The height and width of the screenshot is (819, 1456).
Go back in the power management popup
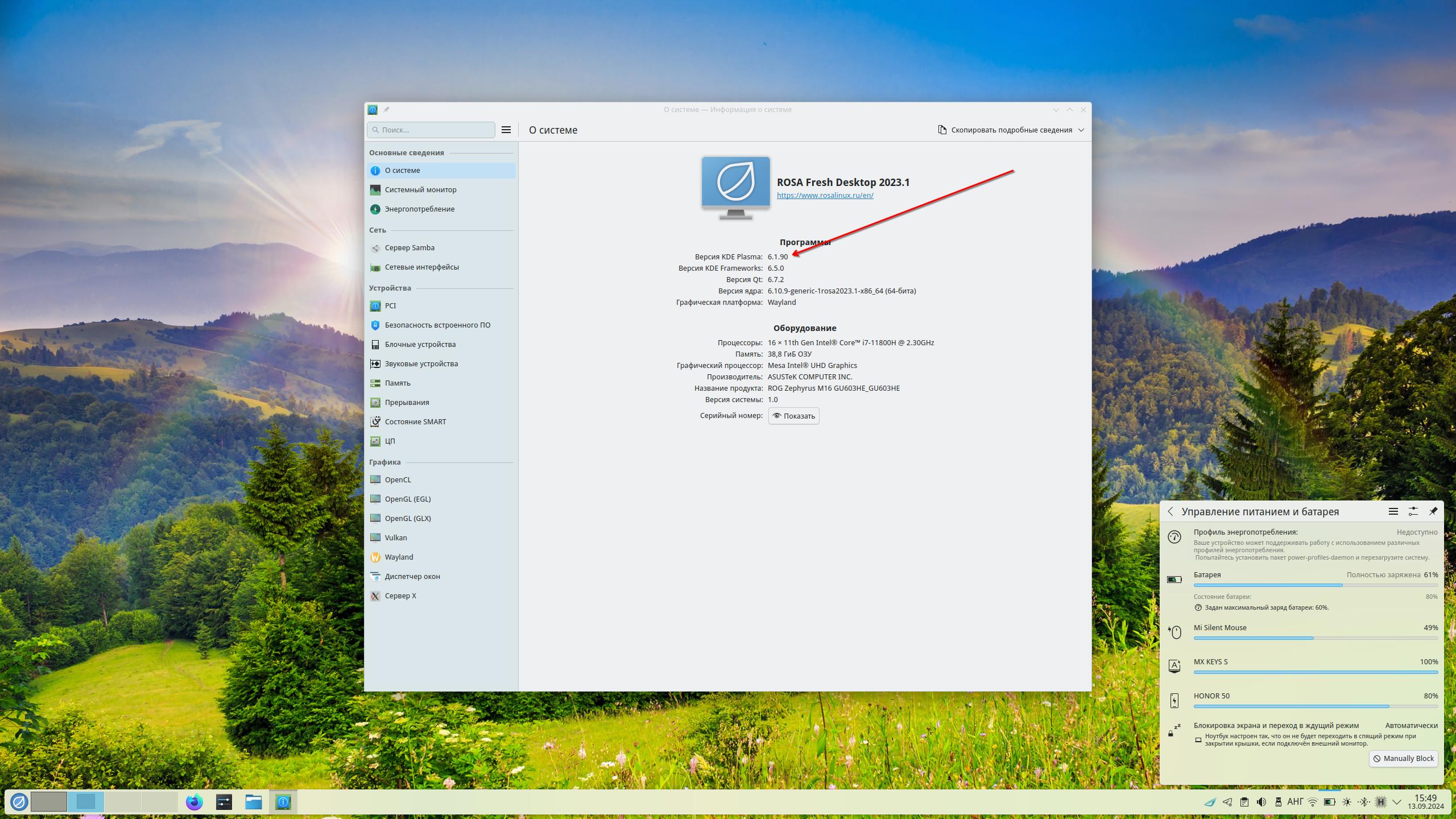pos(1170,511)
